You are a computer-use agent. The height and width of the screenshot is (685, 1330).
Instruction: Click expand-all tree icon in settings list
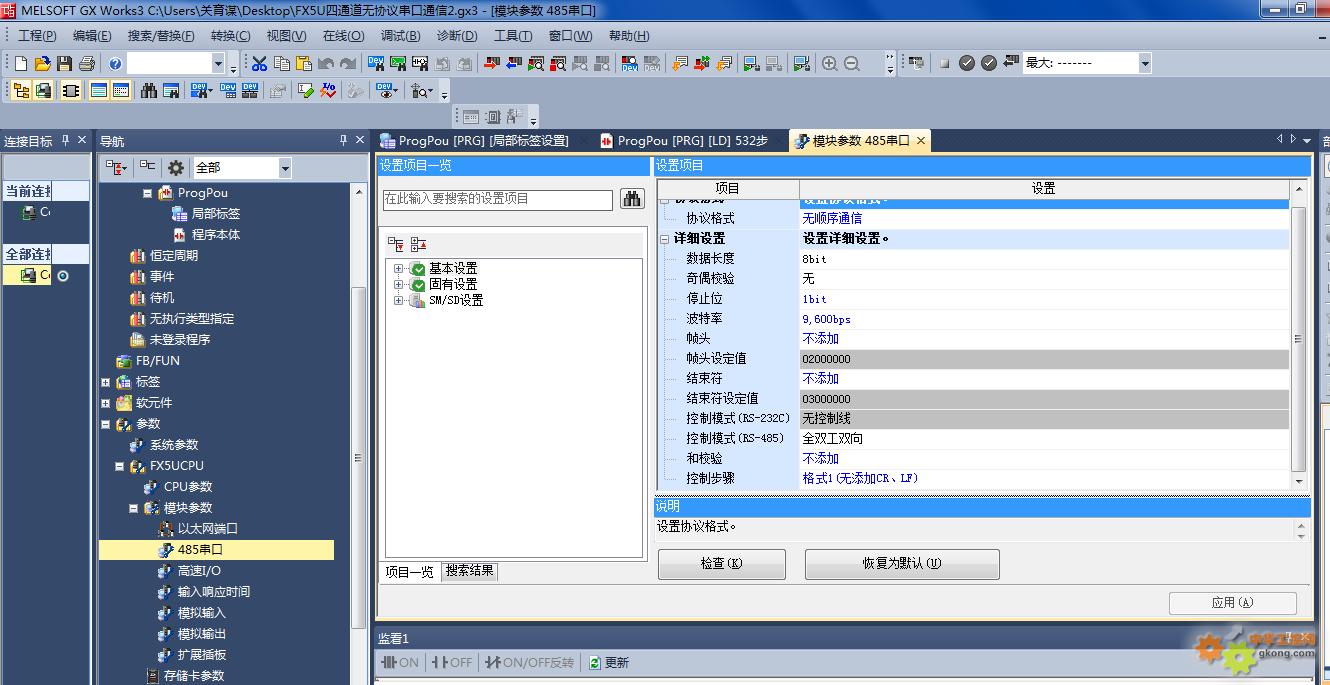(396, 243)
